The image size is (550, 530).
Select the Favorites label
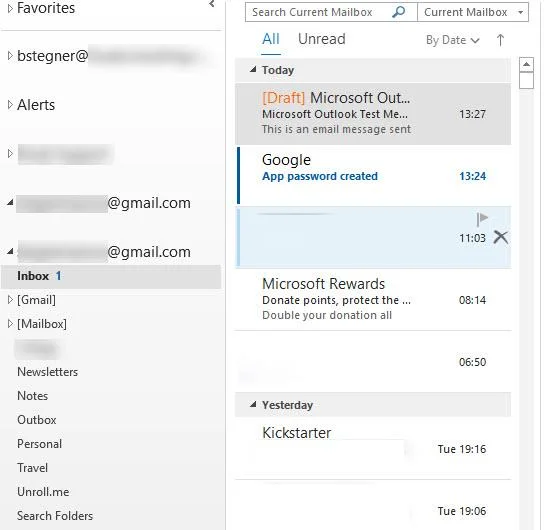46,8
